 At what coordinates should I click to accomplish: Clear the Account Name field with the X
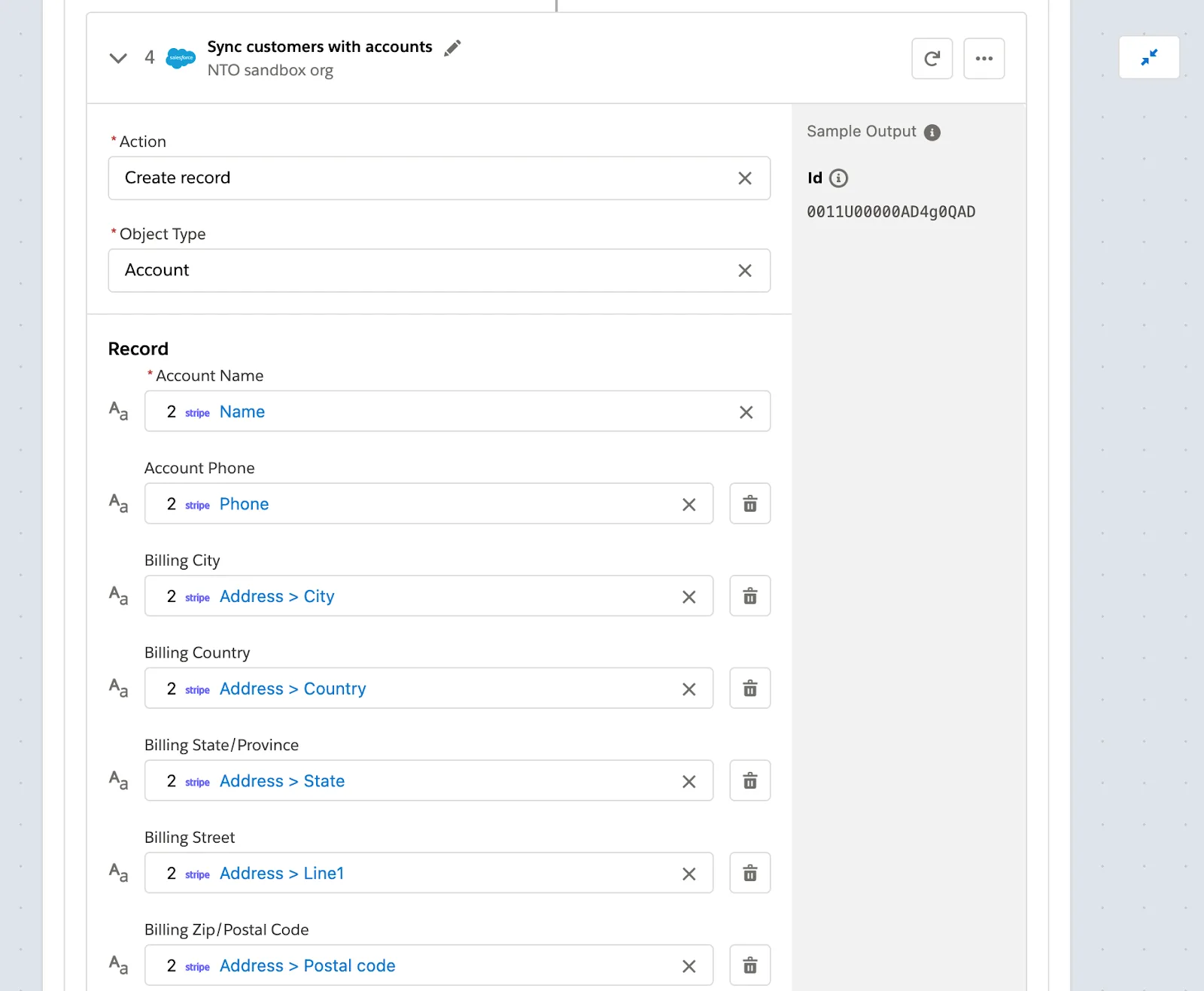(x=746, y=412)
